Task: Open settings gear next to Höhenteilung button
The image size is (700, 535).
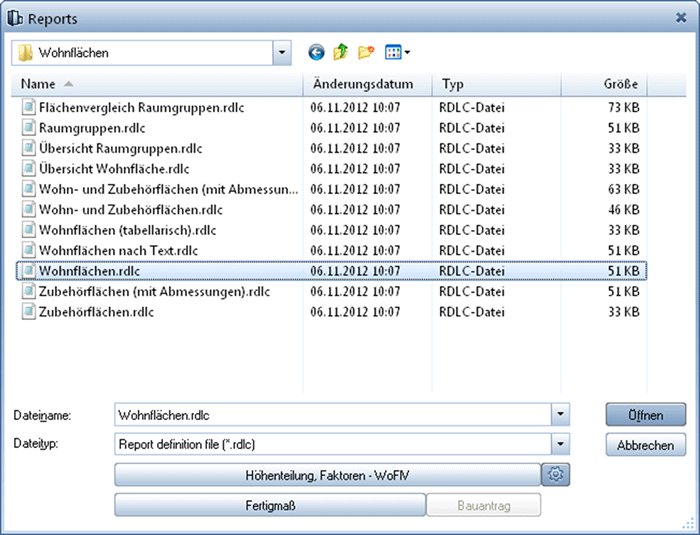Action: (555, 474)
